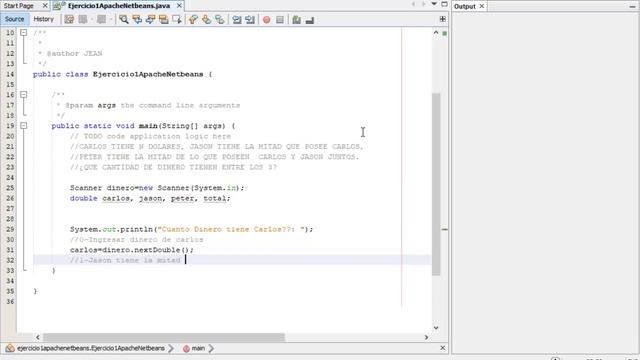Screen dimensions: 640x360
Task: Open the Forward history dropdown arrow
Action: click(x=111, y=19)
